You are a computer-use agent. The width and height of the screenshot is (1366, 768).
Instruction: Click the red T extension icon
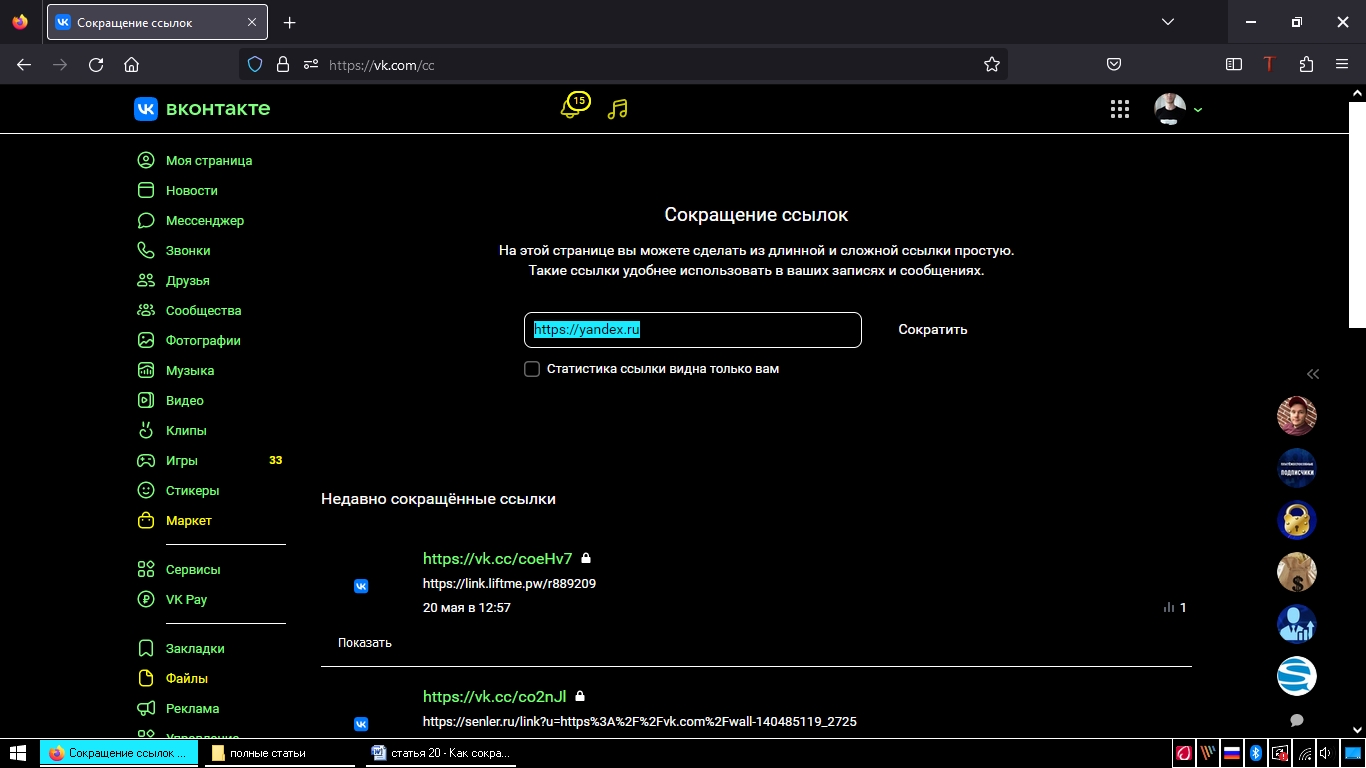point(1270,64)
